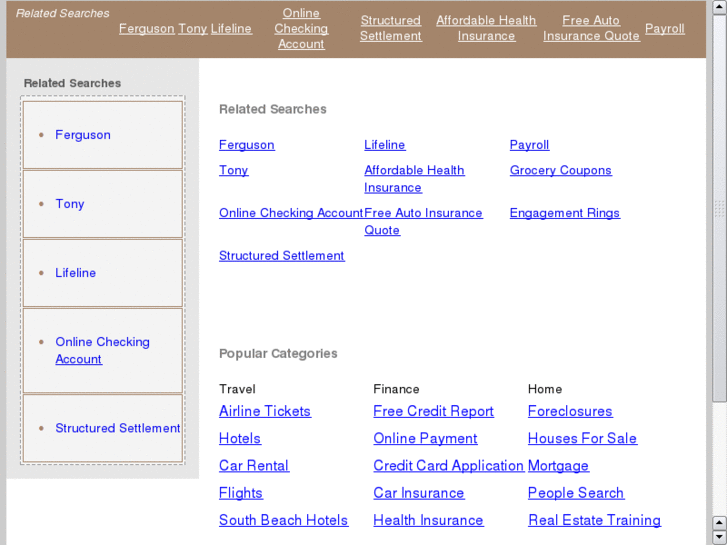The width and height of the screenshot is (727, 545).
Task: Click Free Auto Insurance Quote in top bar
Action: pyautogui.click(x=591, y=28)
